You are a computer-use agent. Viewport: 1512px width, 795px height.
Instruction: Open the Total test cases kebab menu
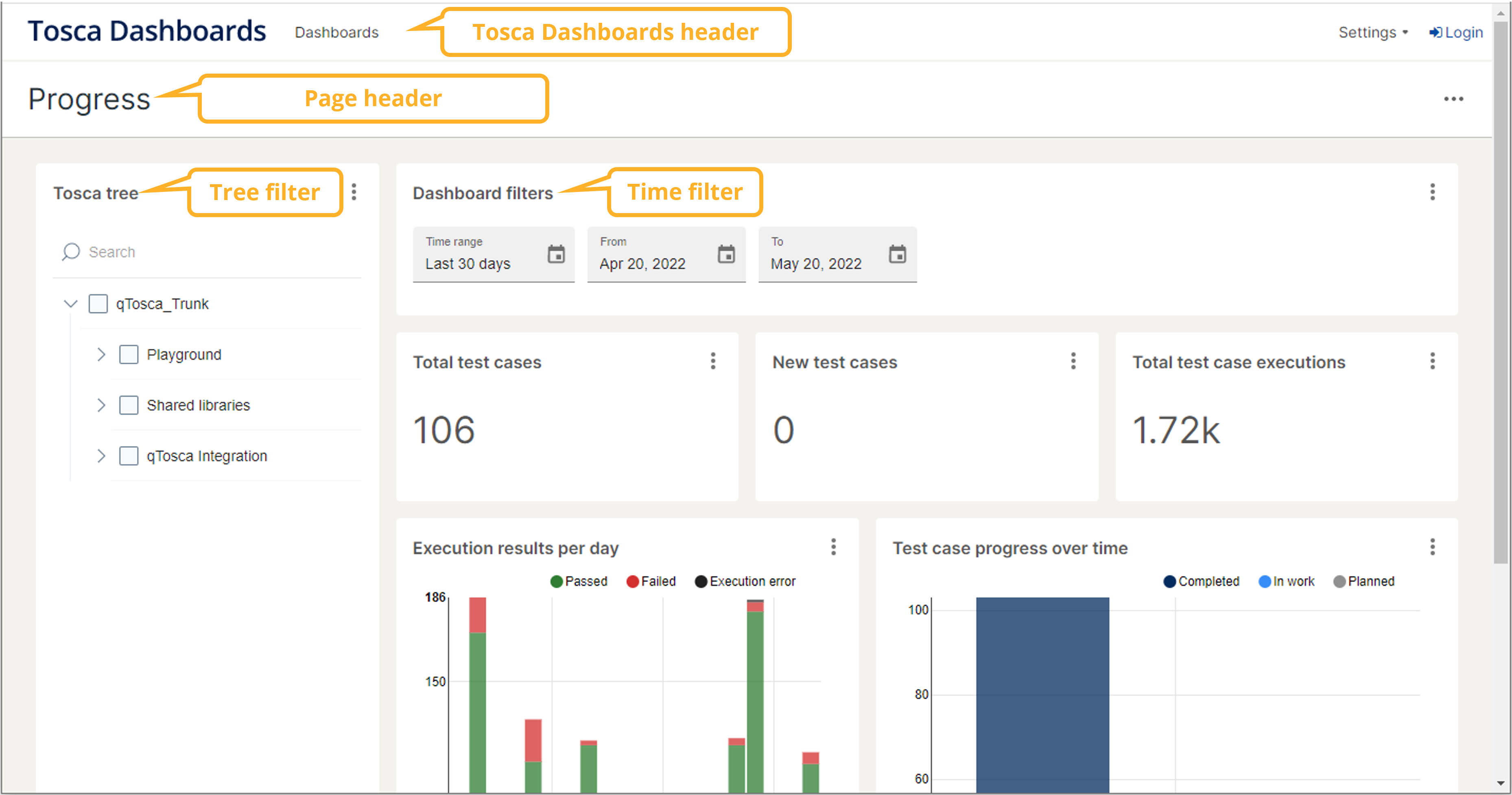pyautogui.click(x=713, y=361)
